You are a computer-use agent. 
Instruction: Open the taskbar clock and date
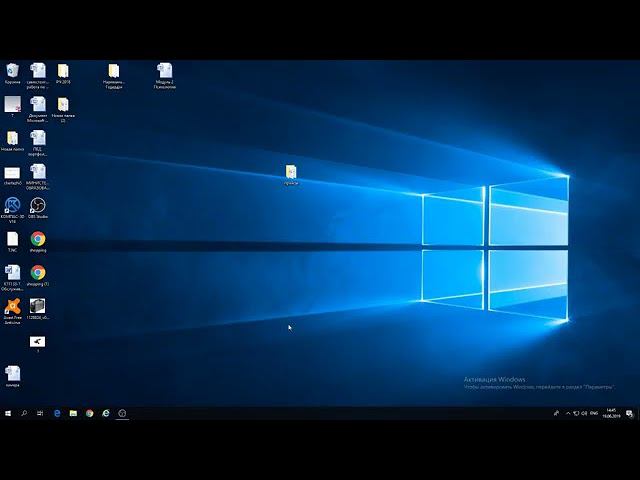coord(611,413)
